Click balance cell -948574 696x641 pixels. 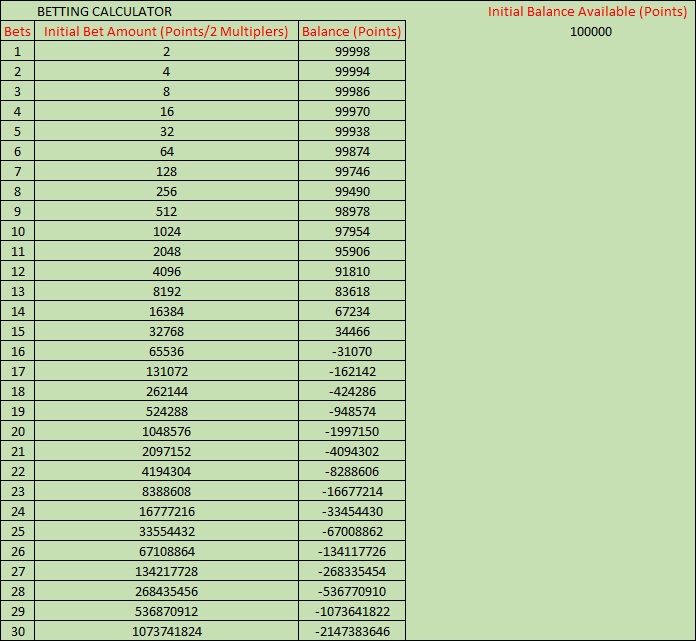coord(352,411)
